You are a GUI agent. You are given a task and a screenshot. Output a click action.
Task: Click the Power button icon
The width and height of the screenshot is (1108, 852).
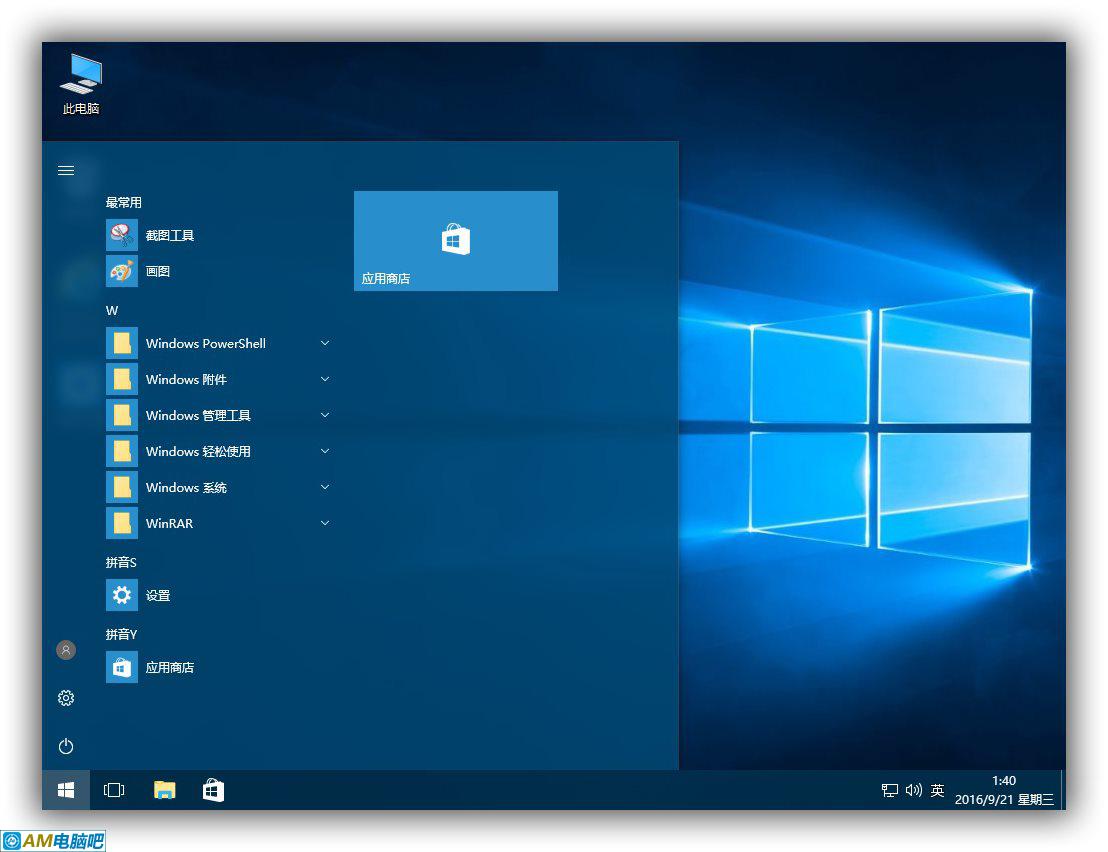click(x=66, y=746)
